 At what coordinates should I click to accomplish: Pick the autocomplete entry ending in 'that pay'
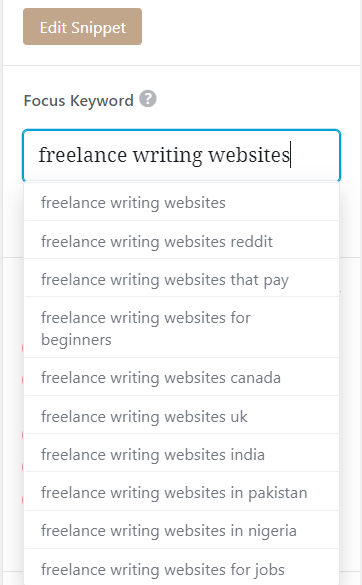tap(182, 279)
